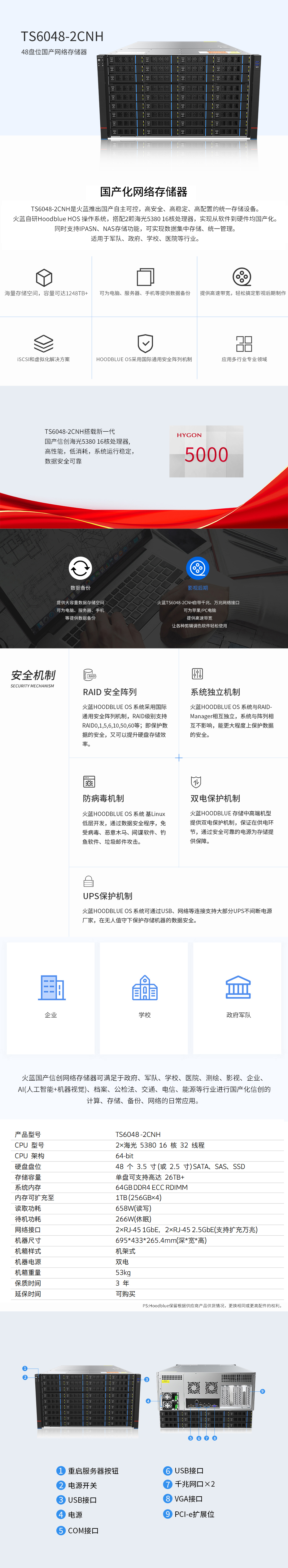
Task: Click the number 2 badge beside 电源开关
Action: click(x=61, y=1485)
